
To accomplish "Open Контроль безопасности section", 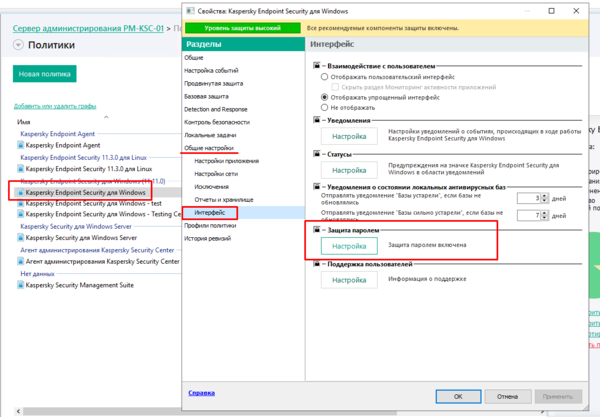I will coord(217,122).
